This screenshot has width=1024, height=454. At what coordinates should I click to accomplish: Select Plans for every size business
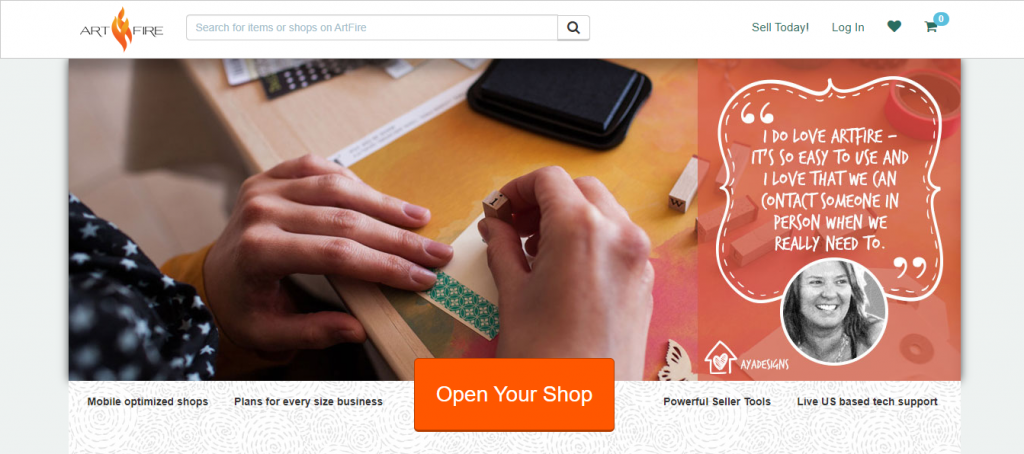(x=308, y=402)
